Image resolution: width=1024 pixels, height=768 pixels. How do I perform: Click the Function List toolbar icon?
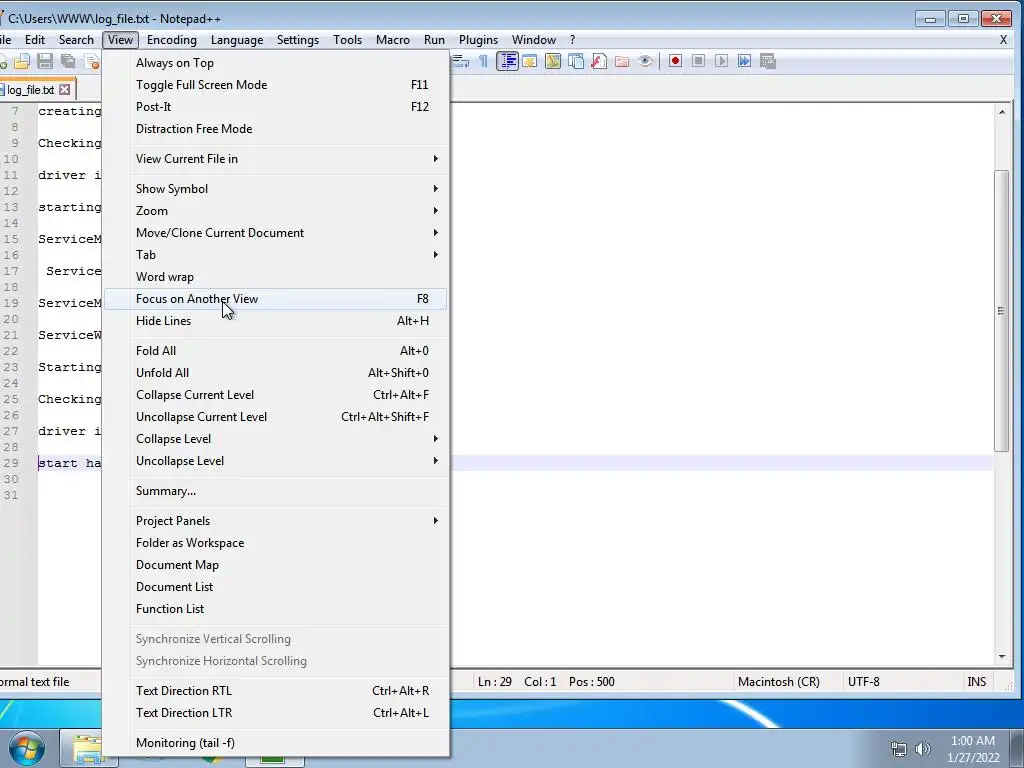click(x=598, y=61)
